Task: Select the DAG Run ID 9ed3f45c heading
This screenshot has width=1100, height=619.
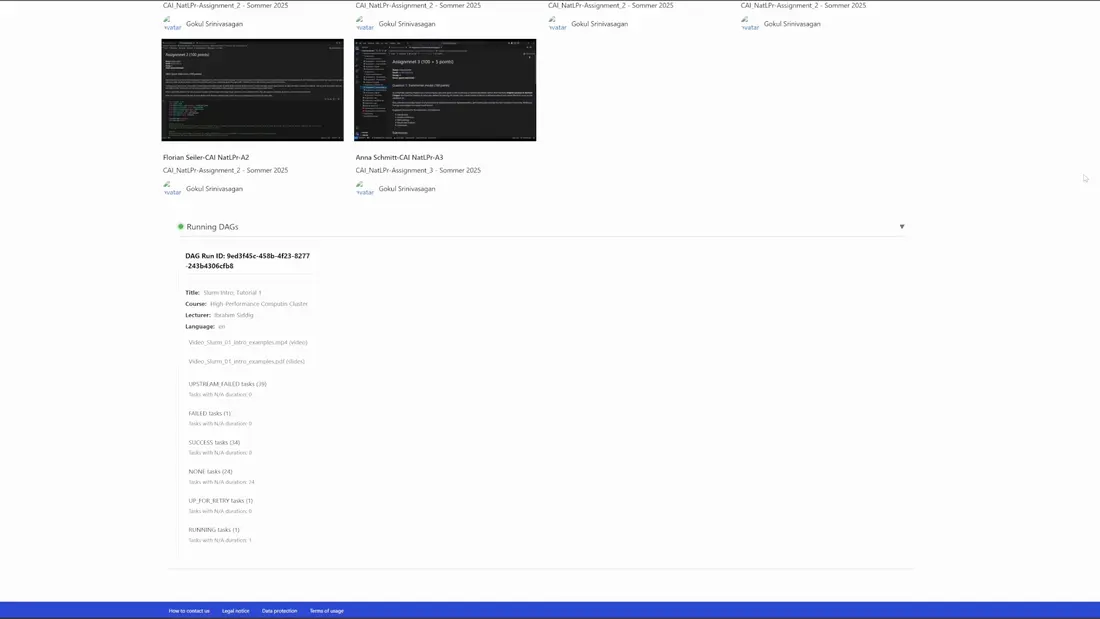Action: click(247, 261)
